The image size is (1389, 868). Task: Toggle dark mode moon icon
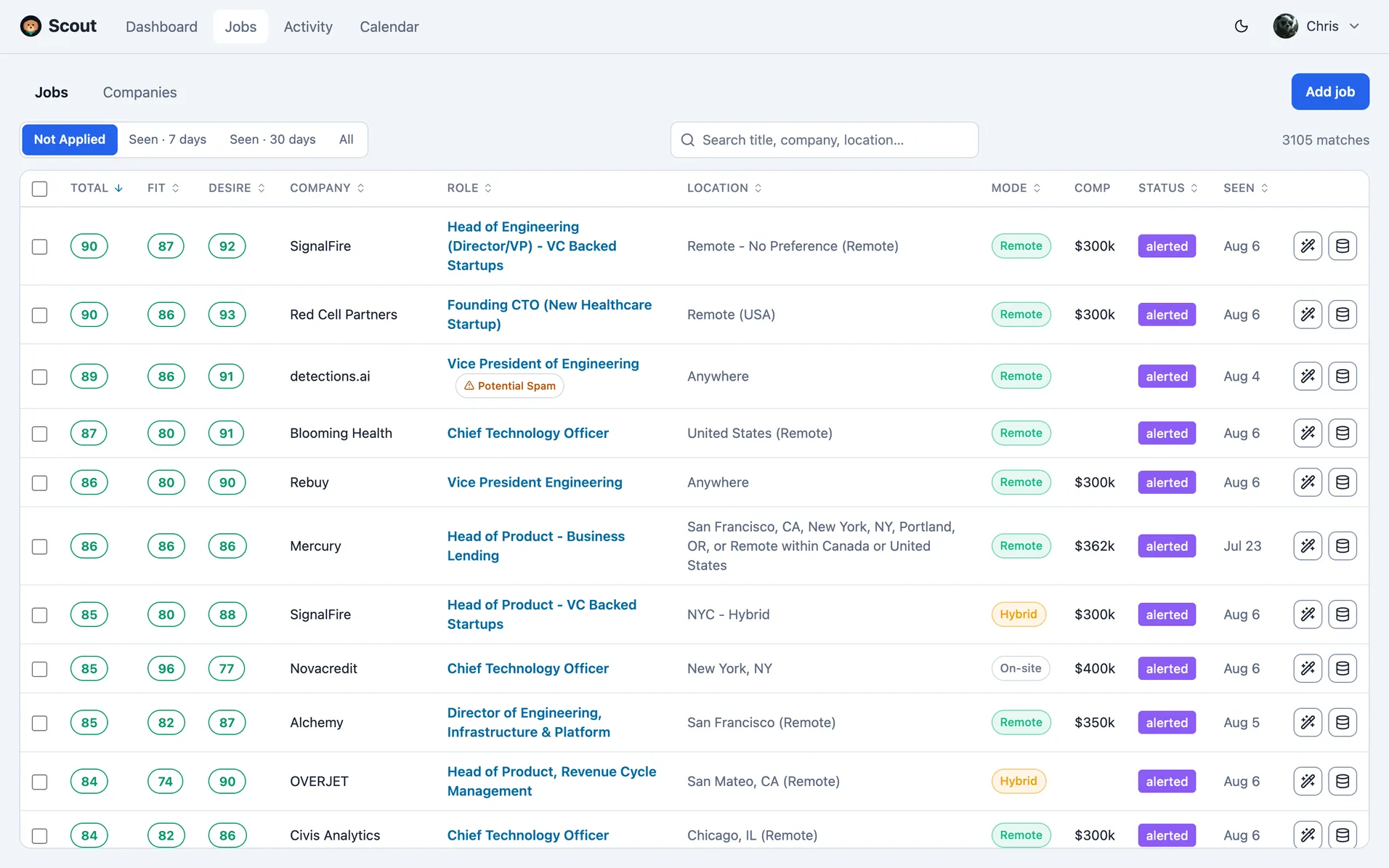point(1242,26)
